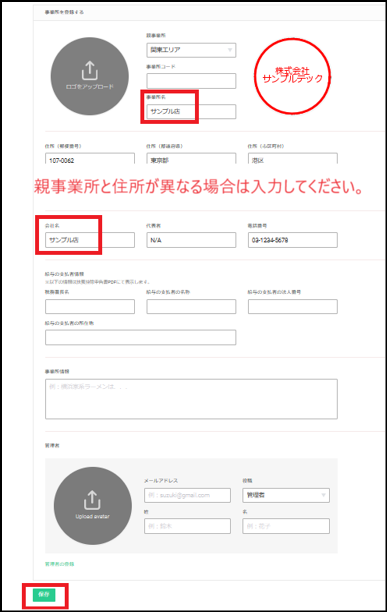Click the 税務署名 input field
The width and height of the screenshot is (387, 612).
pos(90,306)
